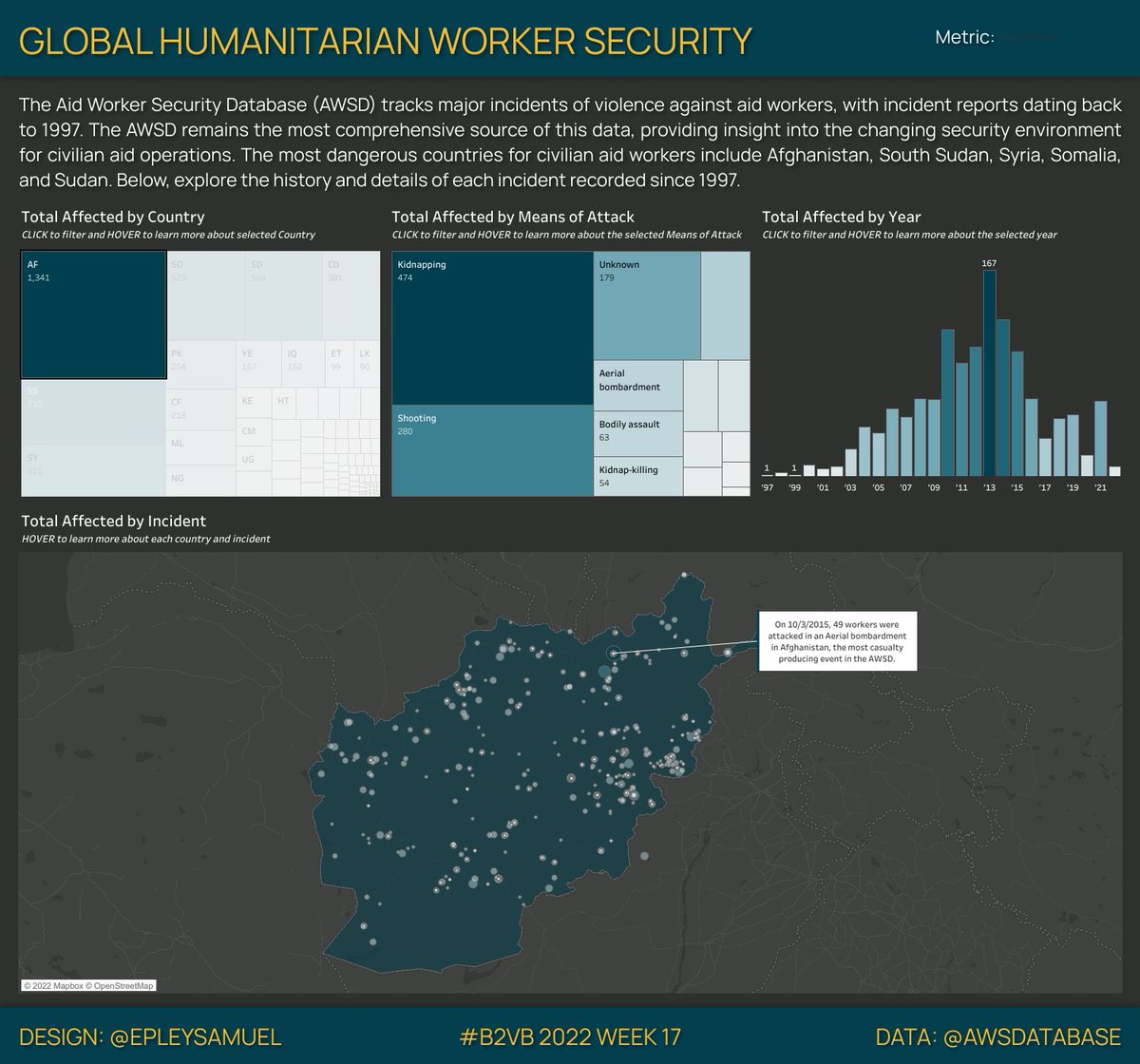Select the circled 10/3/2015 incident marker
The height and width of the screenshot is (1064, 1140).
point(613,653)
